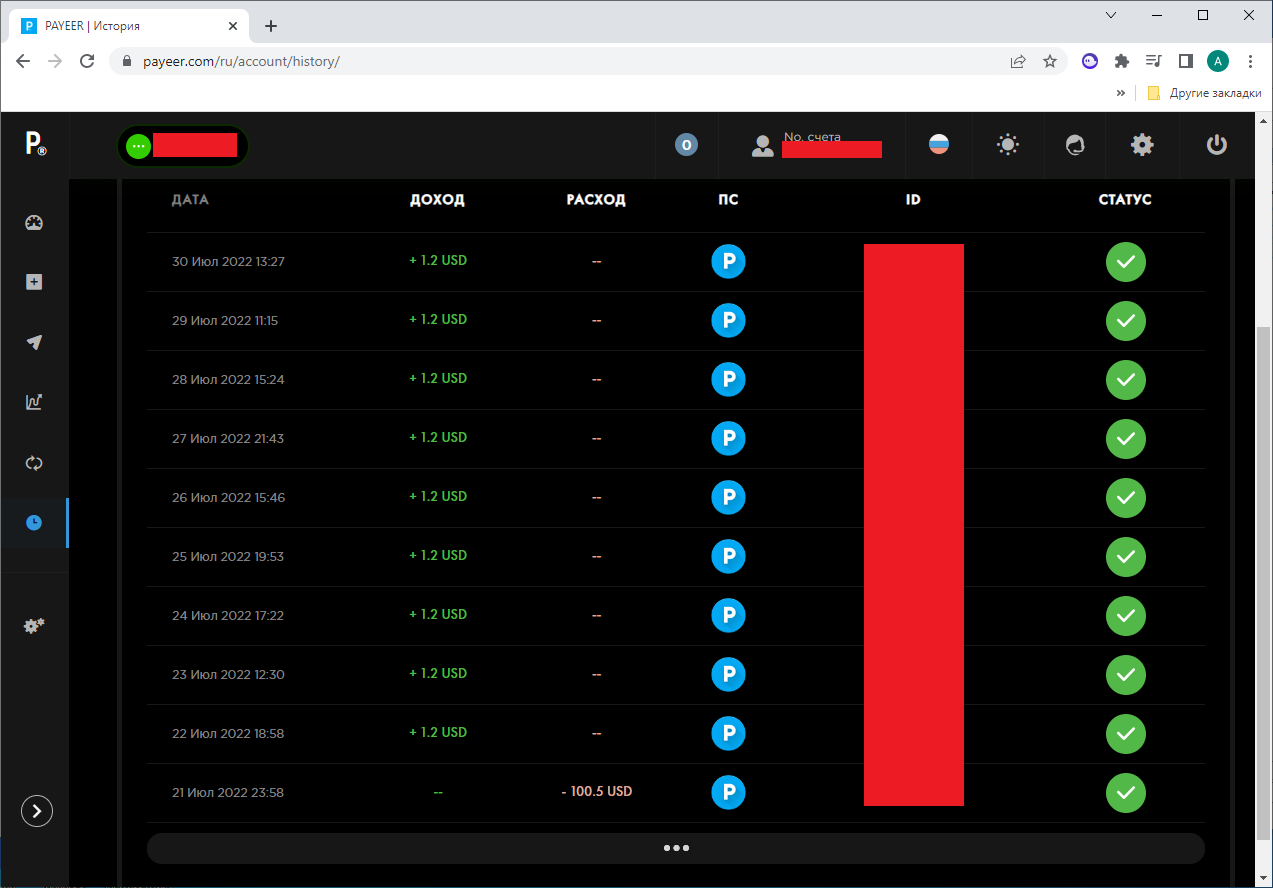This screenshot has width=1273, height=888.
Task: Click the - 100.5 USD expense amount
Action: tap(596, 791)
